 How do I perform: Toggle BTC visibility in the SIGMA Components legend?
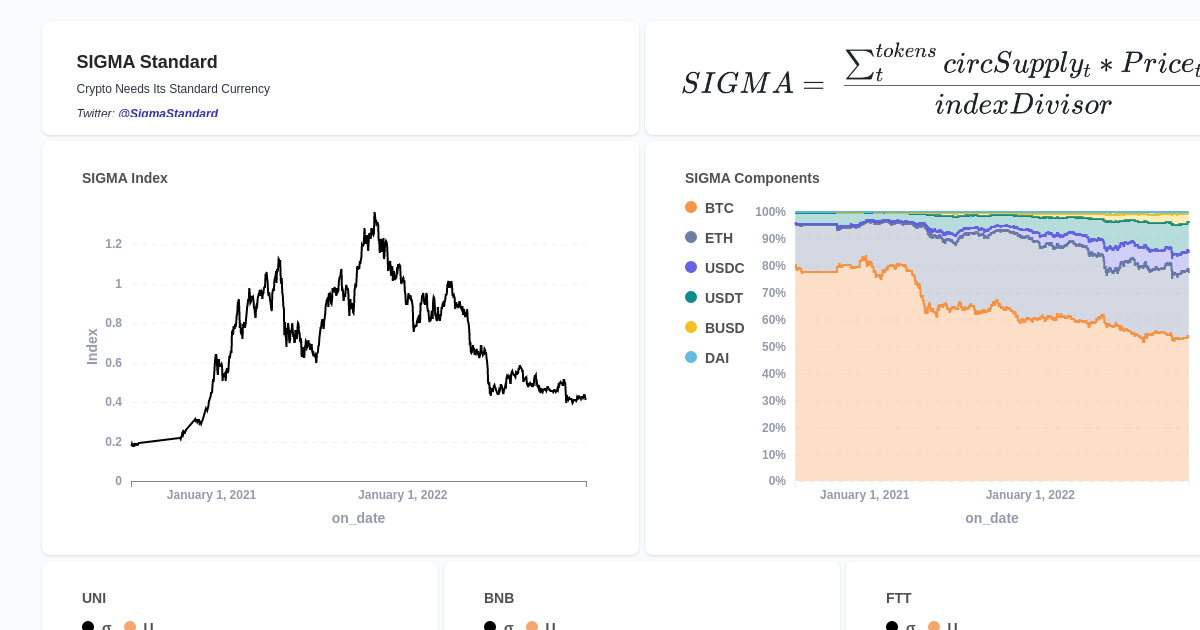691,208
